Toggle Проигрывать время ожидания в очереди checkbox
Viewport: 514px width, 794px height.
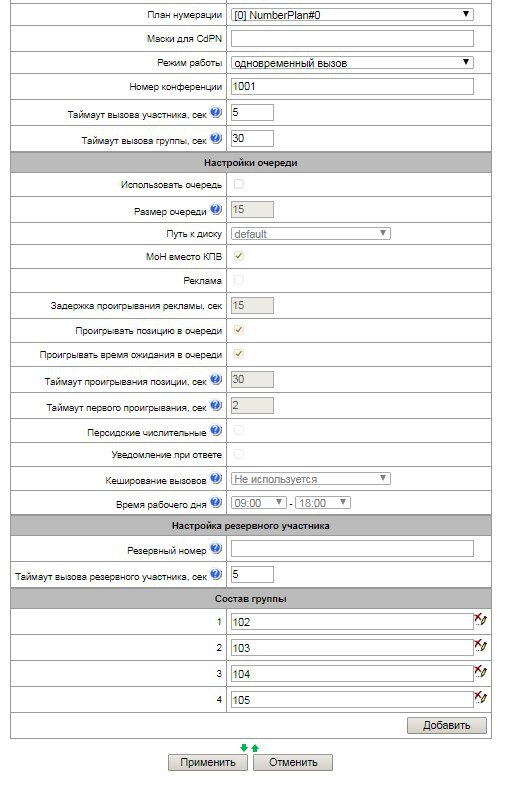(x=239, y=353)
